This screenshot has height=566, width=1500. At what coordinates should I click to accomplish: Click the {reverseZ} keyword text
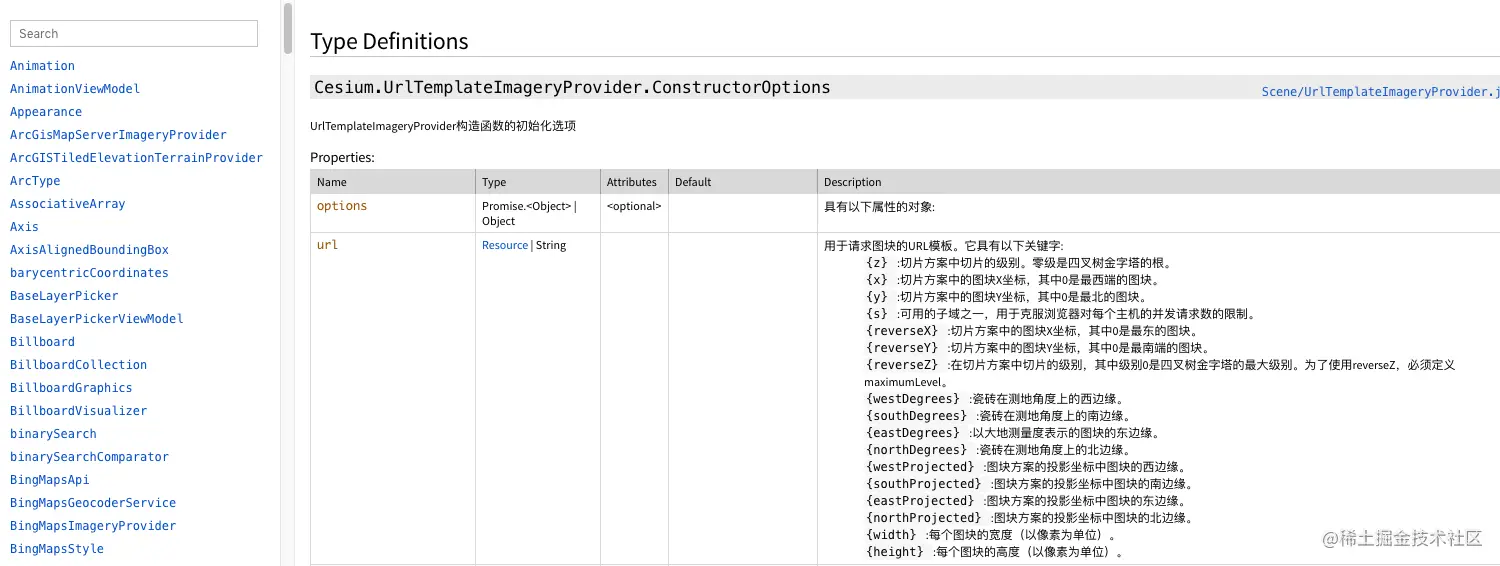point(902,365)
